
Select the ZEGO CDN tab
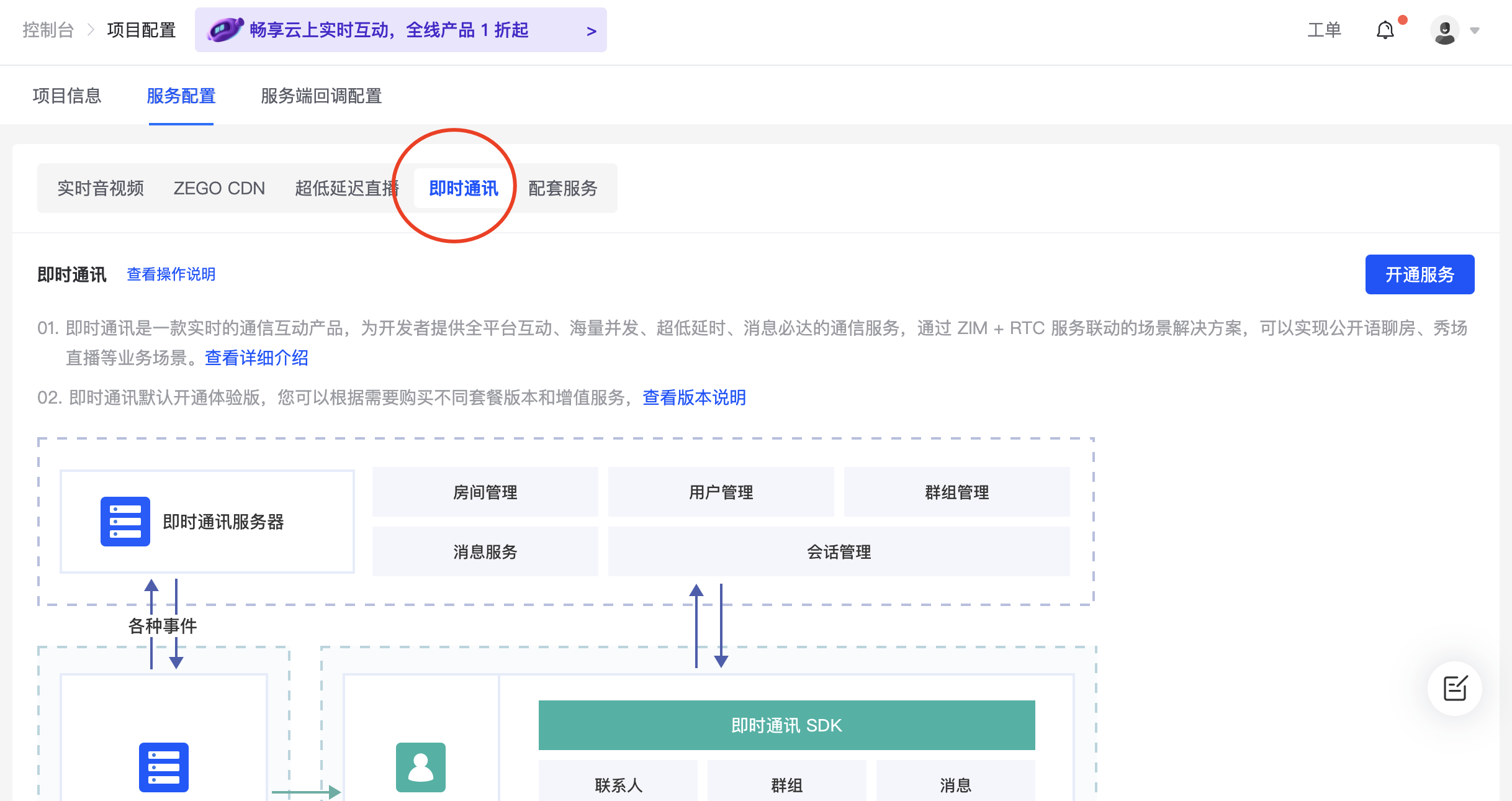tap(219, 188)
